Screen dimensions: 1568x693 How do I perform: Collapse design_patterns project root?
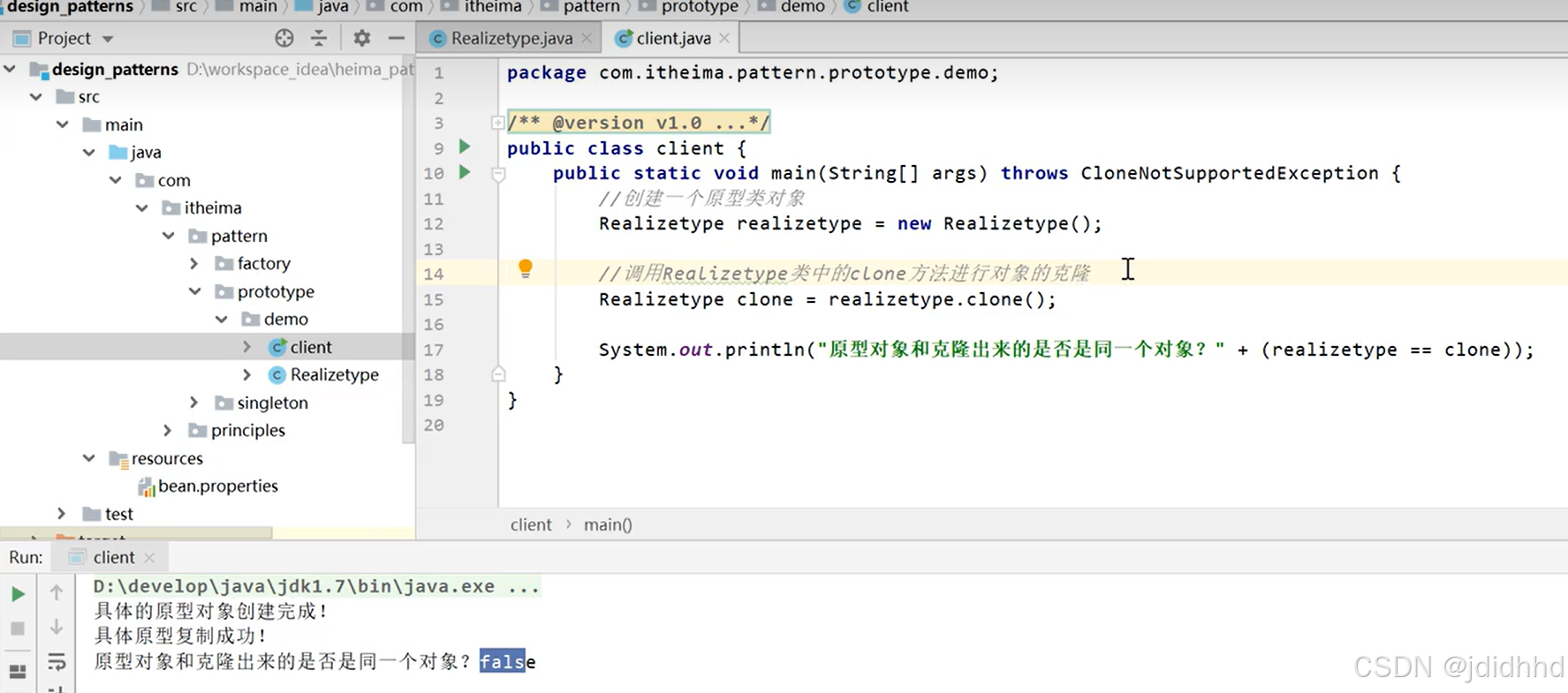click(10, 69)
